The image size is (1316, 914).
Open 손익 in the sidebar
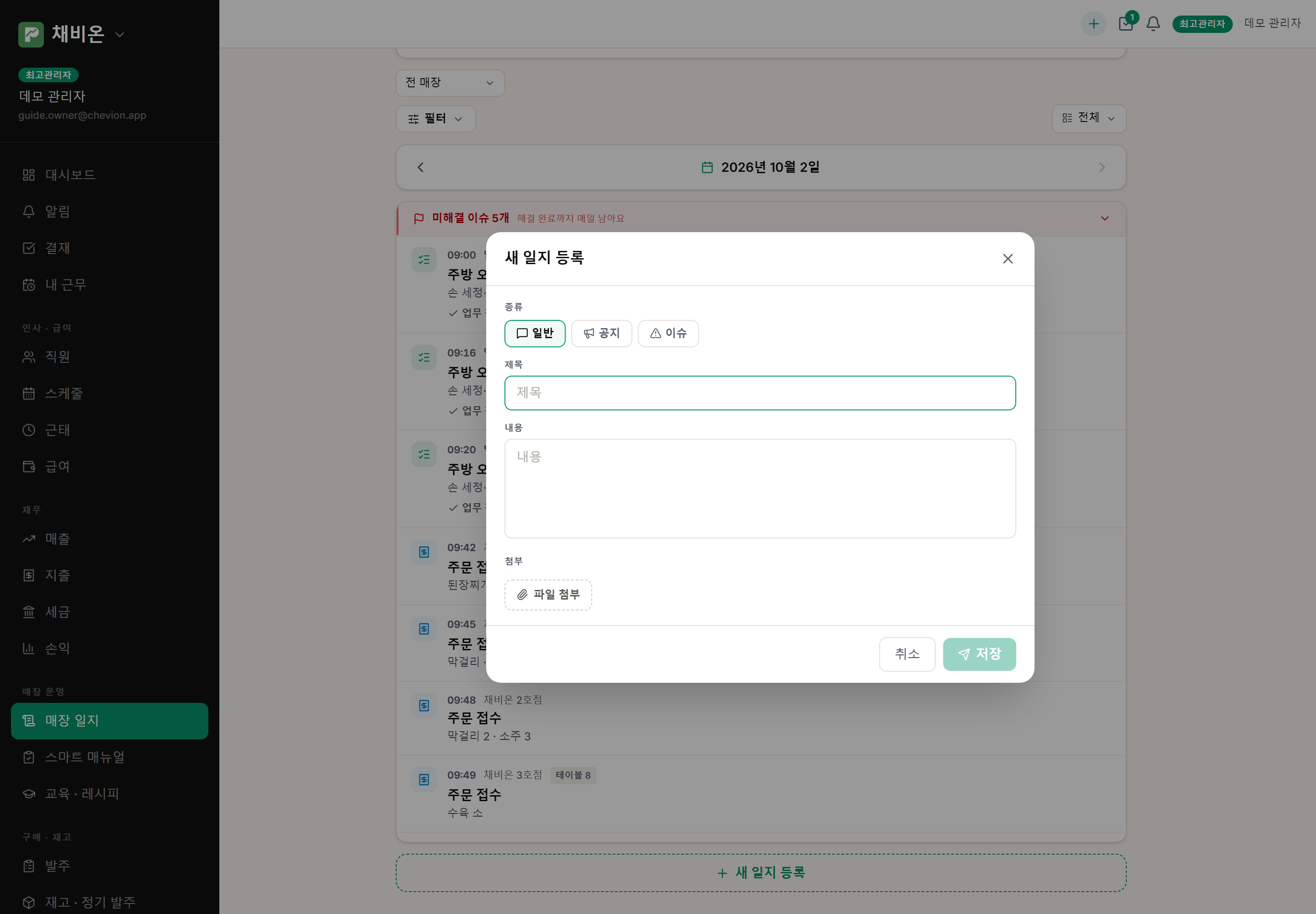pos(109,648)
